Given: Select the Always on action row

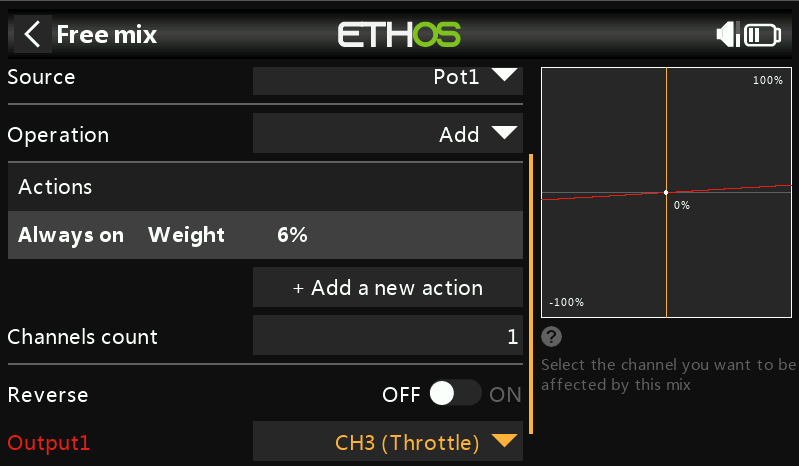Looking at the screenshot, I should click(72, 235).
